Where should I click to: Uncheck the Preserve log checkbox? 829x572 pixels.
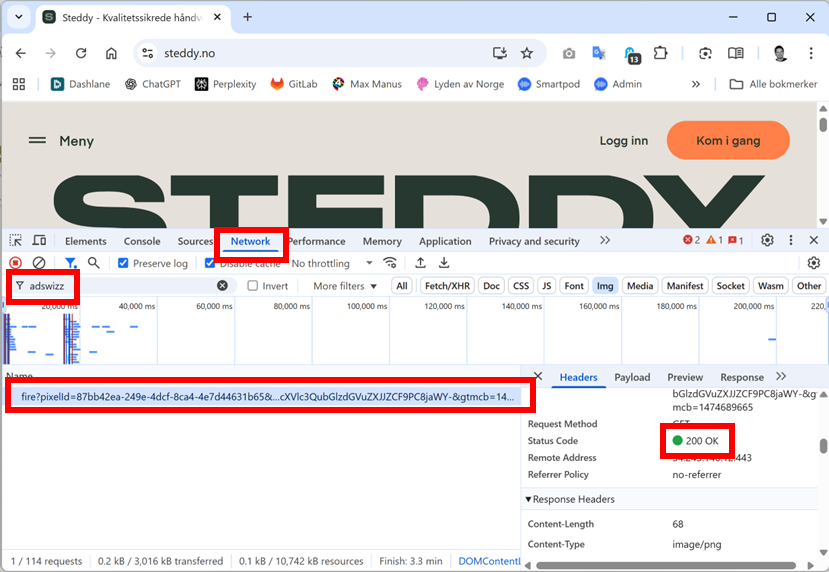123,263
